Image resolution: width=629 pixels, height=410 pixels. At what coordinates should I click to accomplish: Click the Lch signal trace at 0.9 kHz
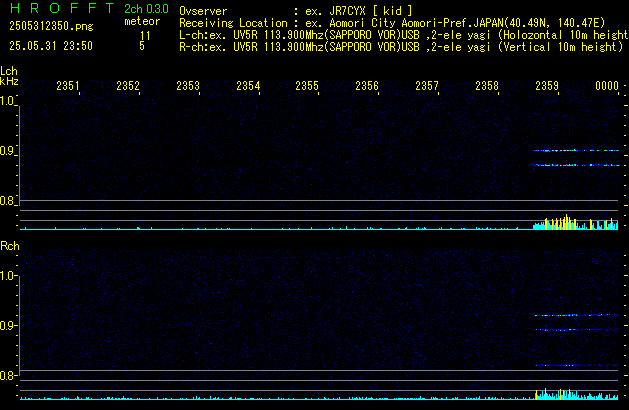576,150
